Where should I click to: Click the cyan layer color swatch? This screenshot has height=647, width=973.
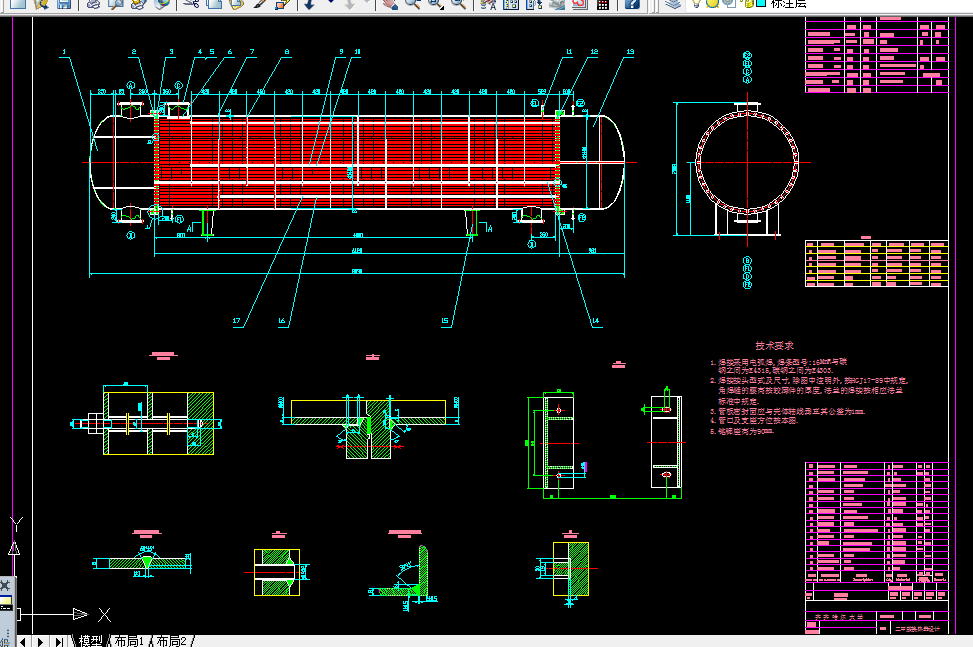coord(761,3)
